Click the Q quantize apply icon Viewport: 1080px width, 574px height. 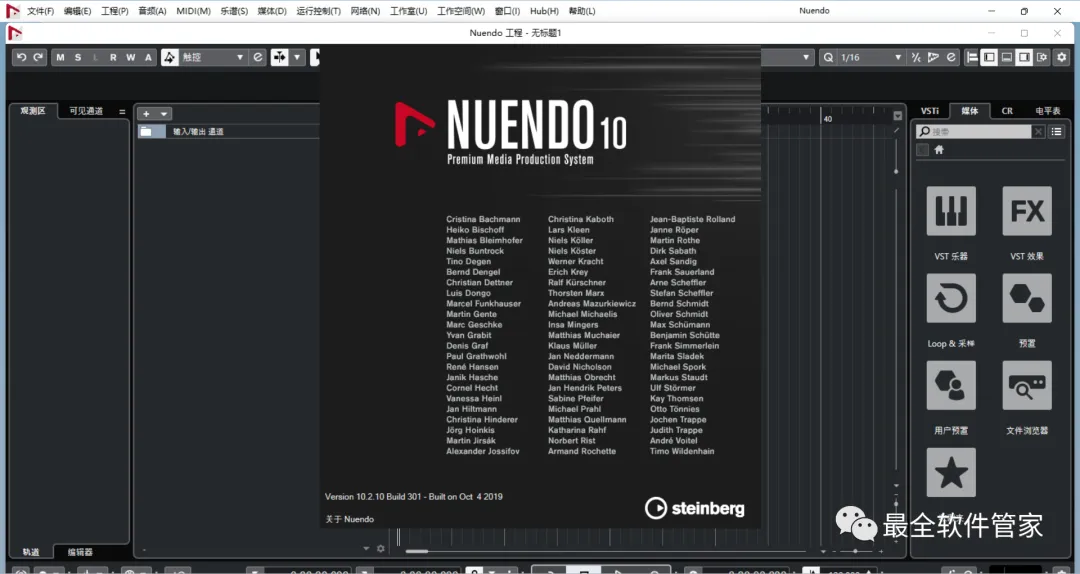[828, 57]
